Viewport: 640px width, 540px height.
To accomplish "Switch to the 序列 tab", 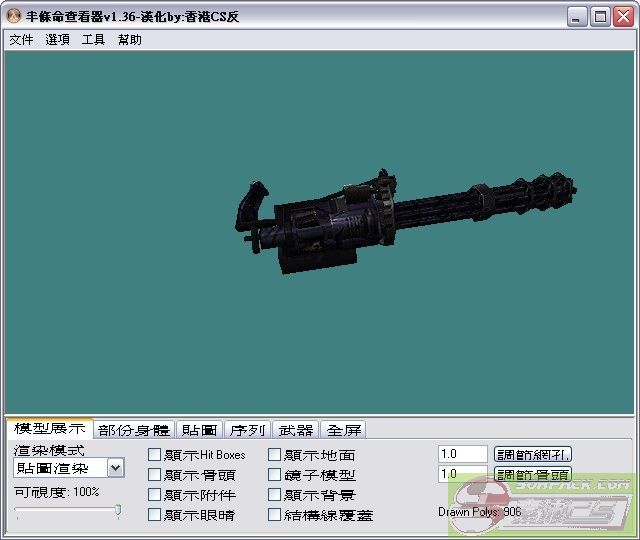I will click(247, 430).
